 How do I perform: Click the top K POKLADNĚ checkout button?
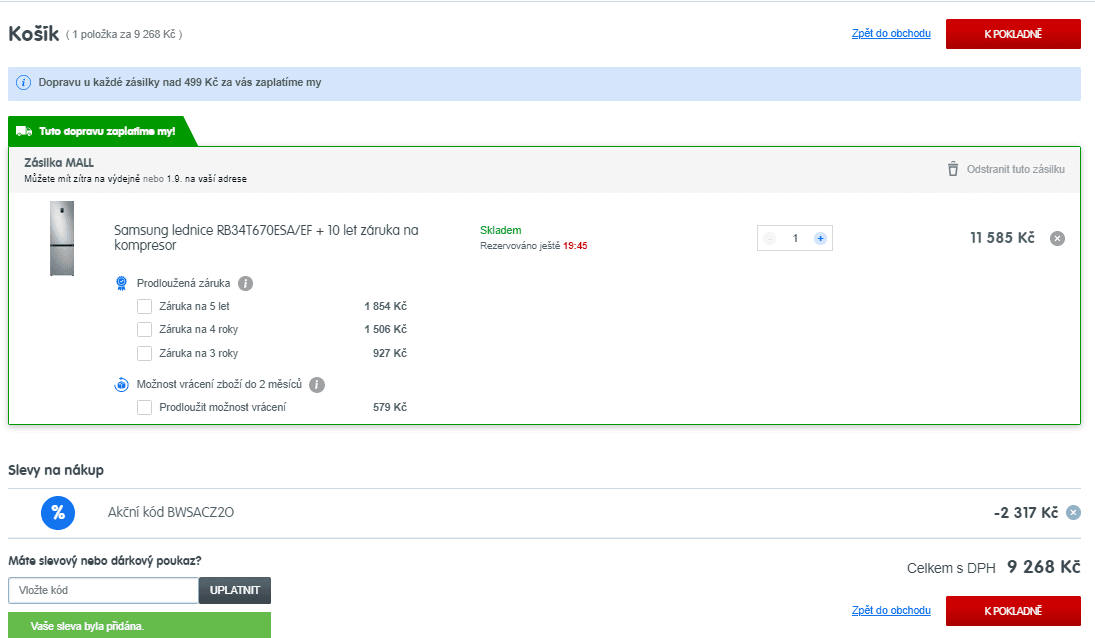coord(1013,34)
